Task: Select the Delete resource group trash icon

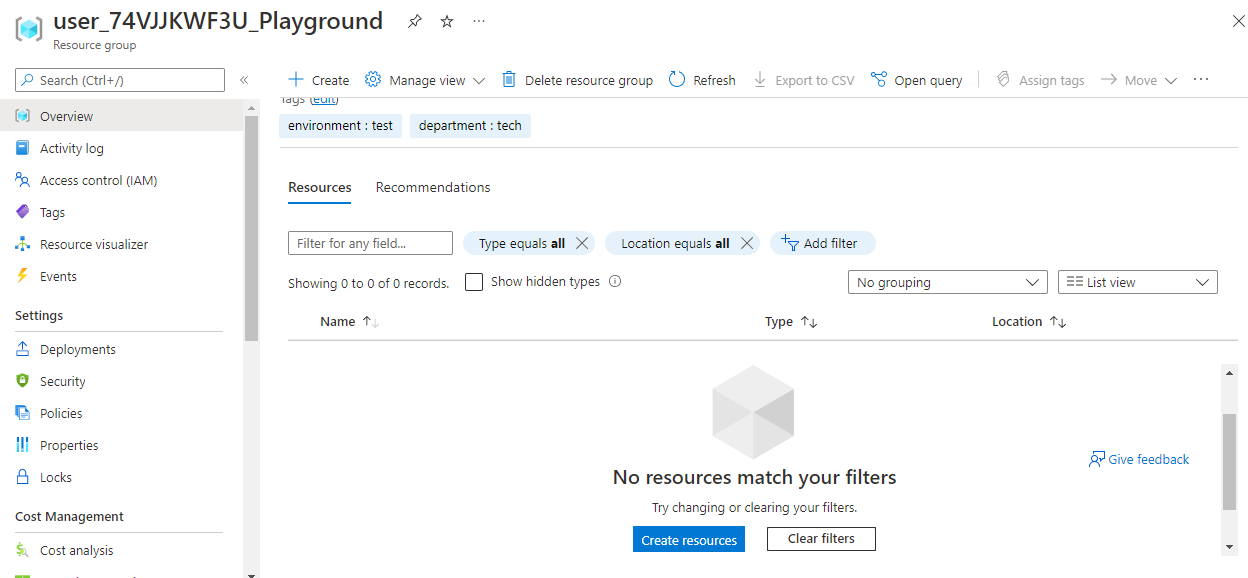Action: (x=510, y=79)
